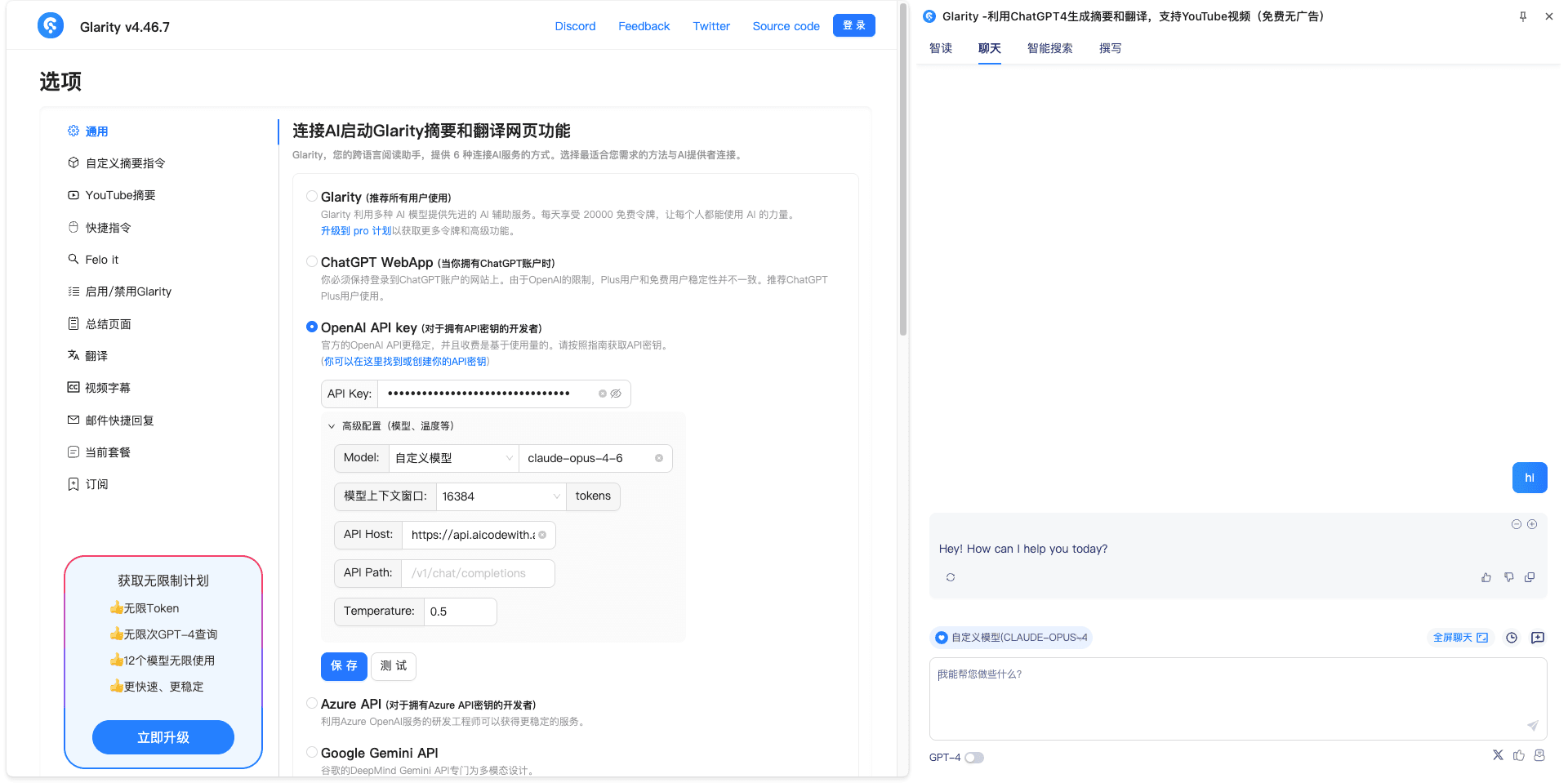Viewport: 1568px width, 783px height.
Task: Open the 模型上下文窗口 16384 dropdown
Action: (501, 496)
